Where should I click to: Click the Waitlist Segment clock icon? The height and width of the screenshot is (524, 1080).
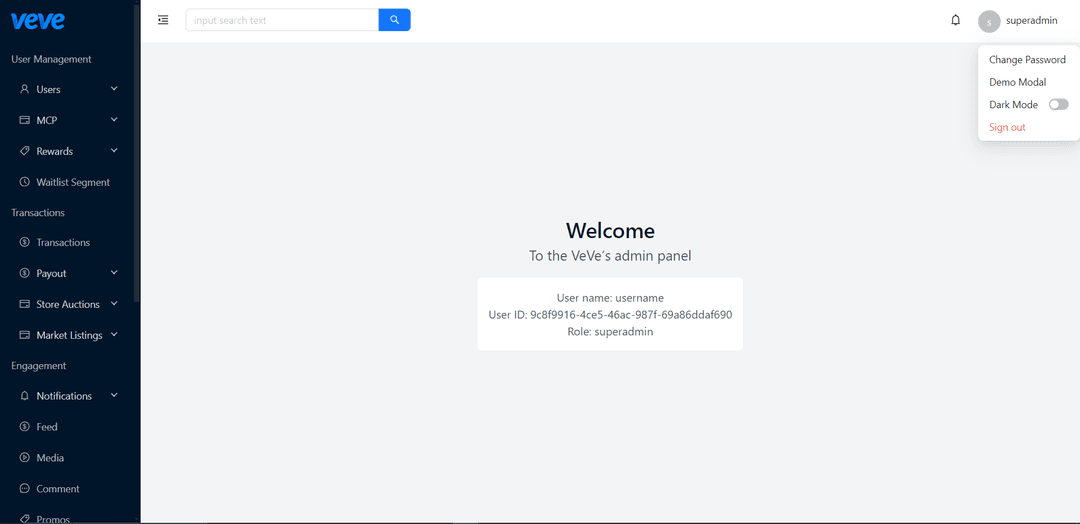25,182
